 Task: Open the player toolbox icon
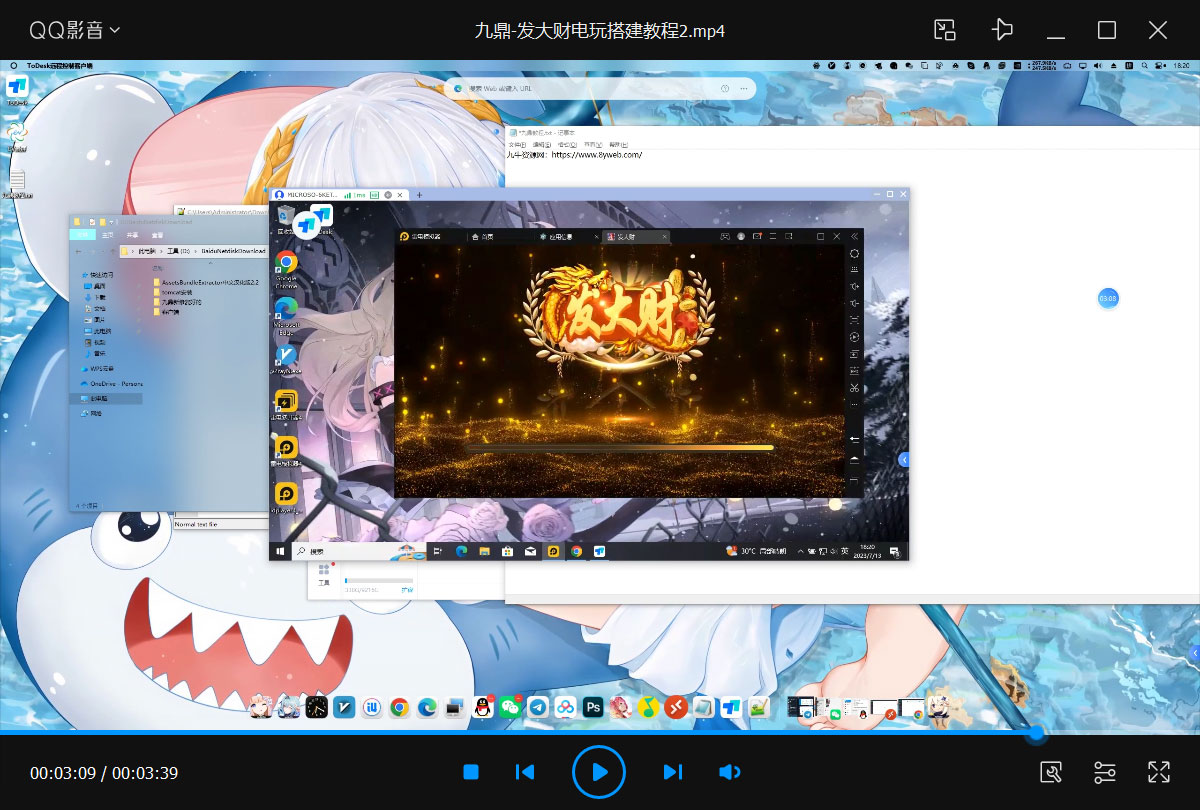(x=1050, y=772)
